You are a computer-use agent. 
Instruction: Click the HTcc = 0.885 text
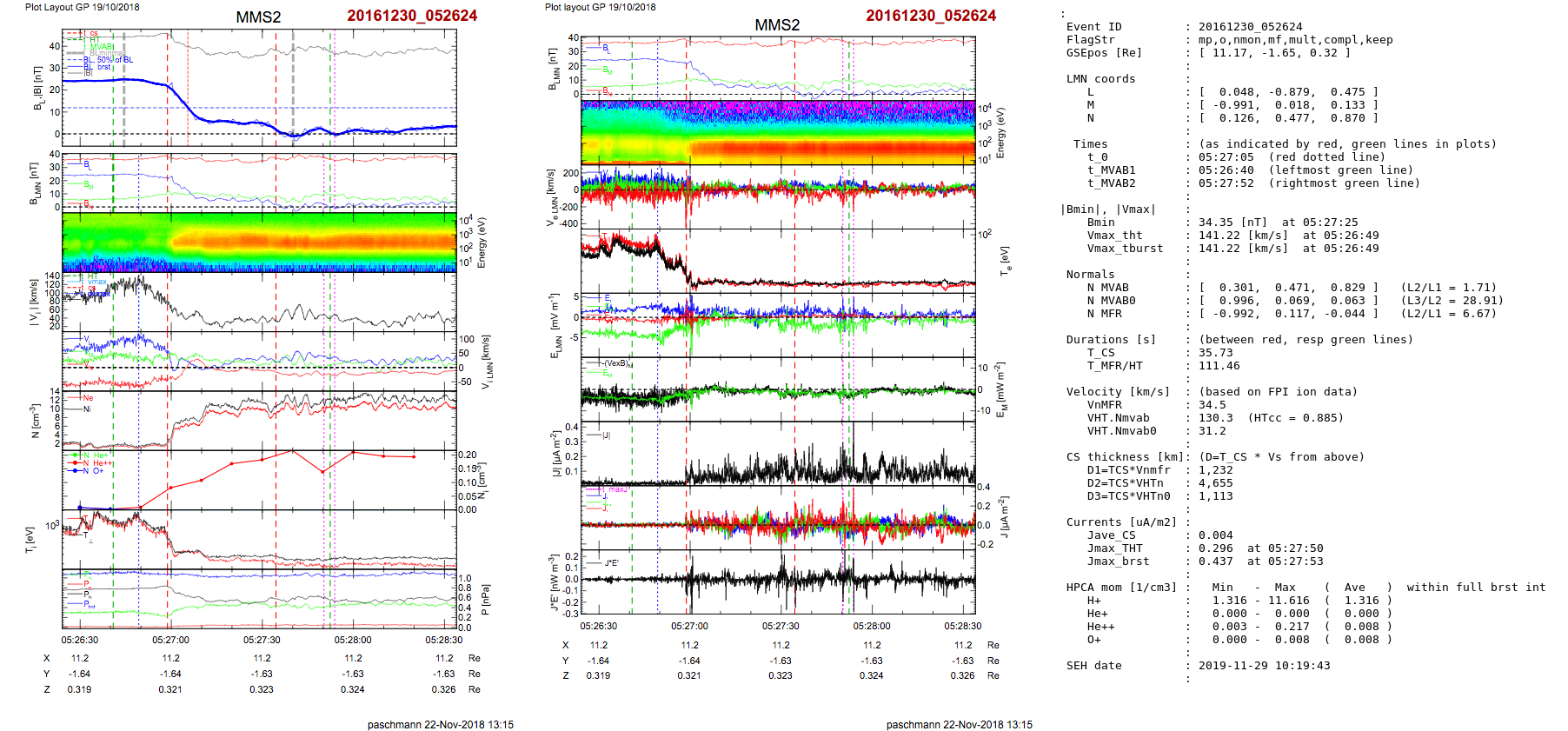tap(1296, 418)
